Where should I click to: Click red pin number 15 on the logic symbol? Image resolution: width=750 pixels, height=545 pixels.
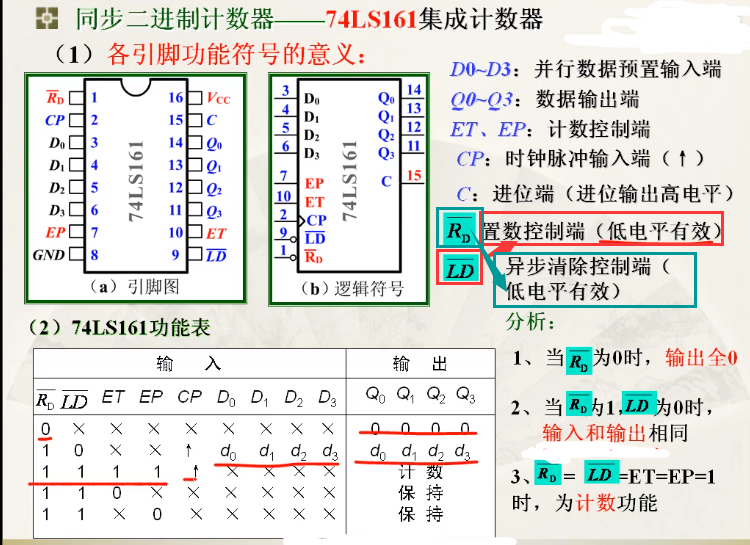413,176
